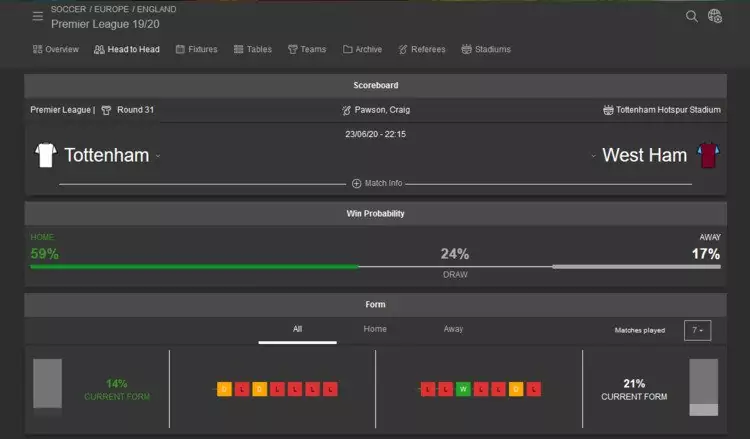Click the Scoreboard section header
The height and width of the screenshot is (439, 750).
coord(375,86)
